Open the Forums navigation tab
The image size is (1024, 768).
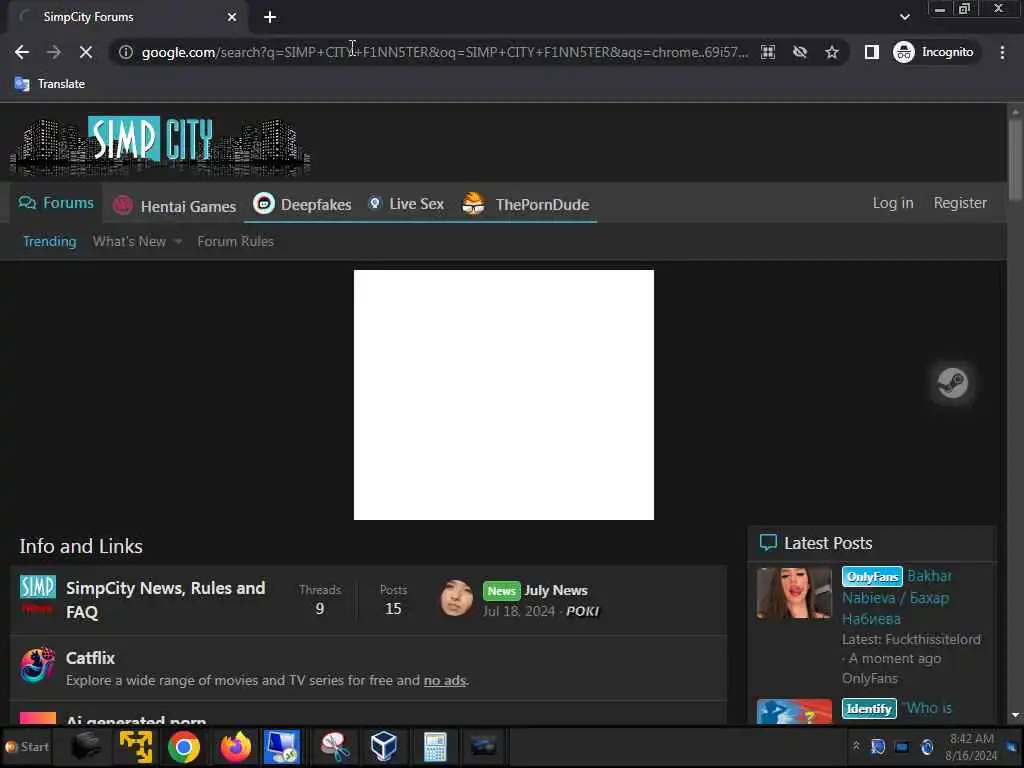pos(56,203)
